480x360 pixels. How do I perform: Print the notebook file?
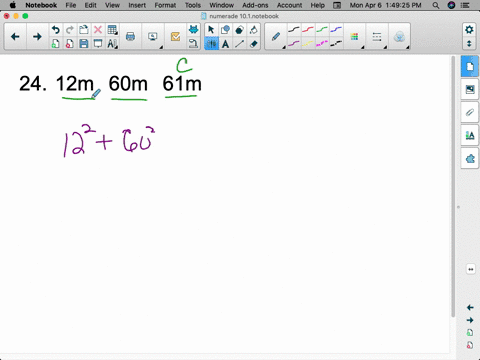(x=130, y=37)
